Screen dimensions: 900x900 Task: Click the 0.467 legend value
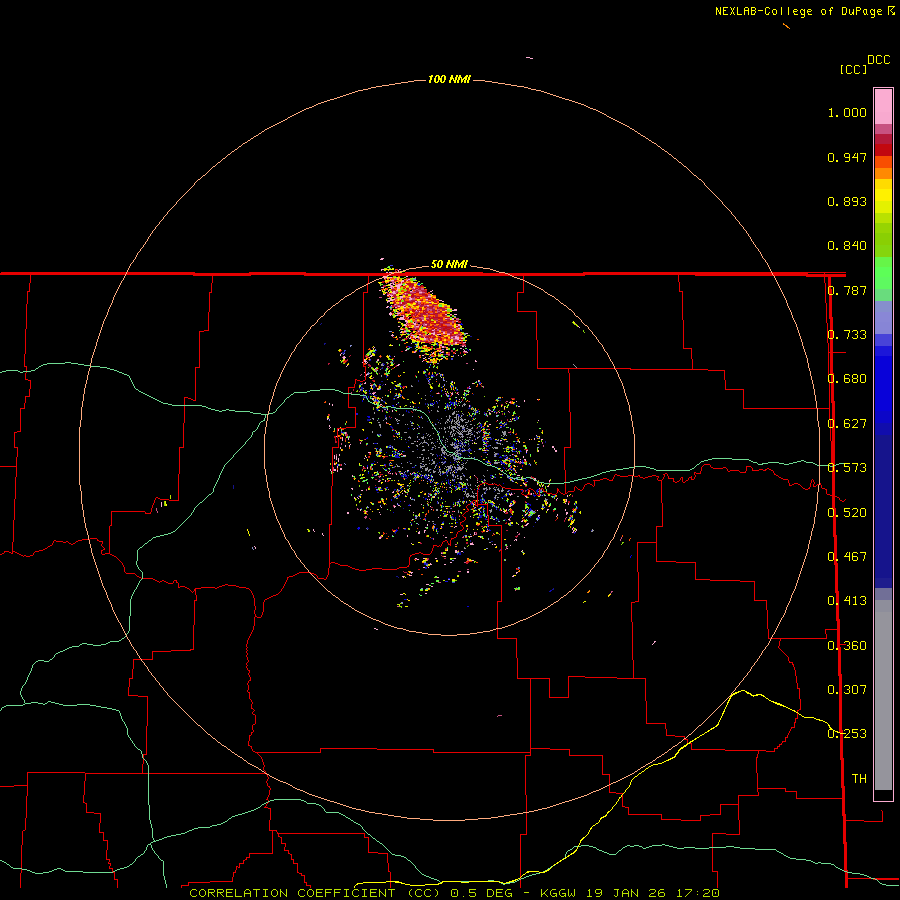pos(847,557)
